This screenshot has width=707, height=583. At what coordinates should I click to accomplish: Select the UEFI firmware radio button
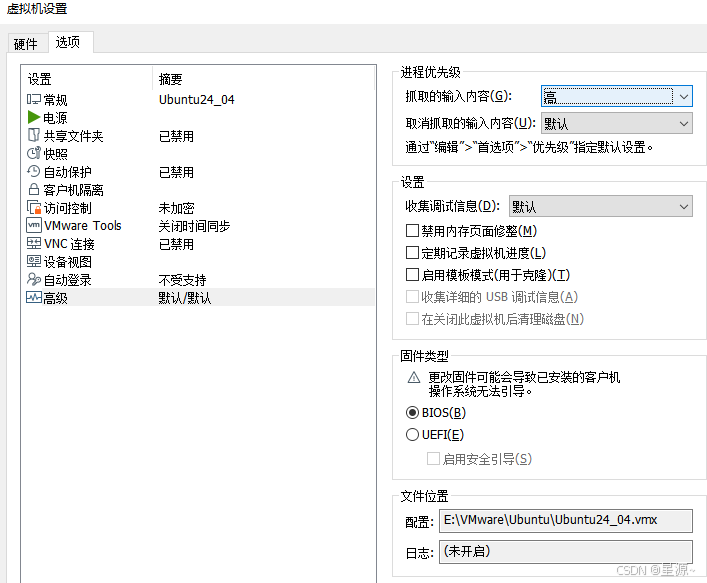(x=412, y=435)
